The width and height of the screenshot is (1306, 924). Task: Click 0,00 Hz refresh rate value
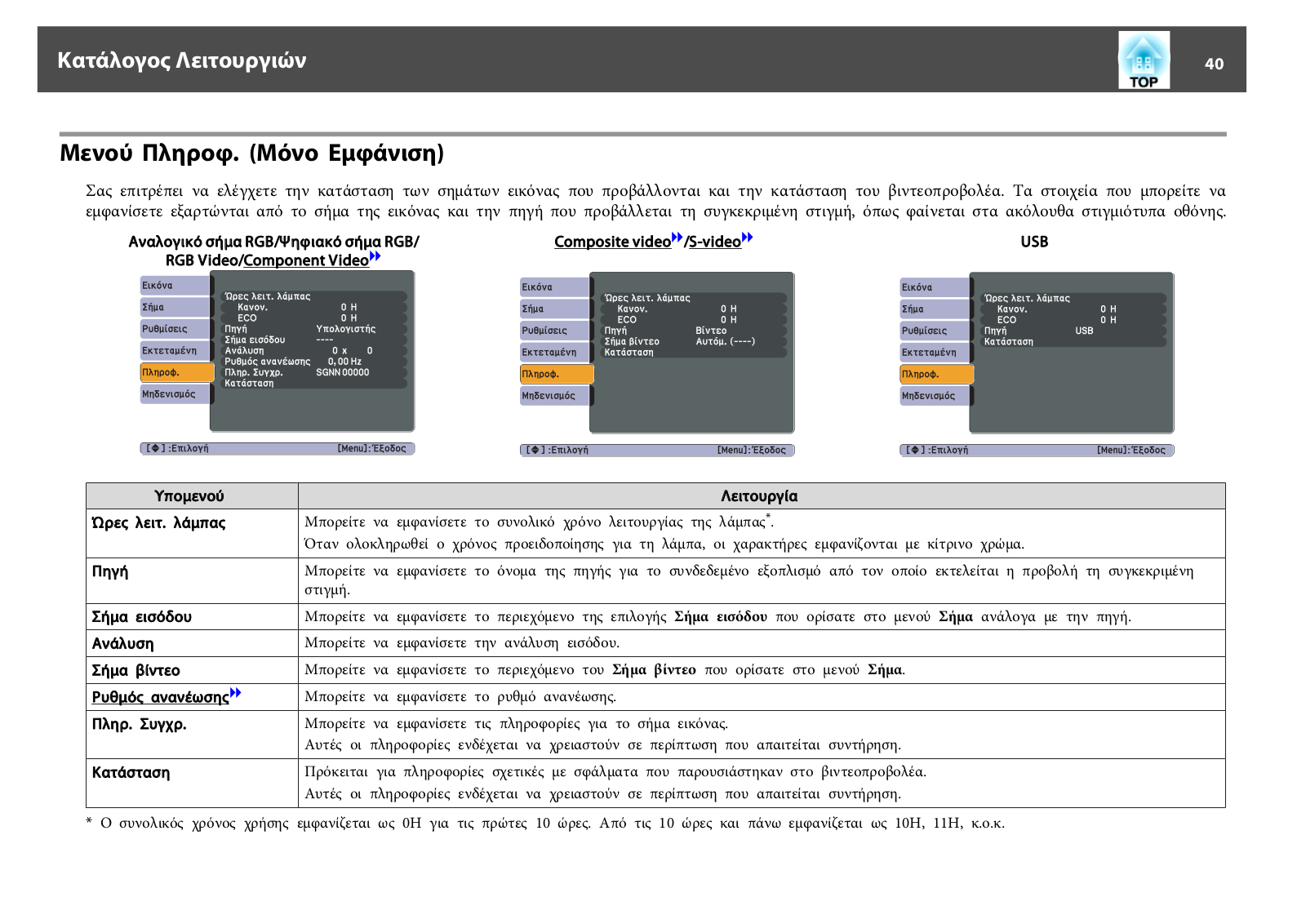point(344,362)
